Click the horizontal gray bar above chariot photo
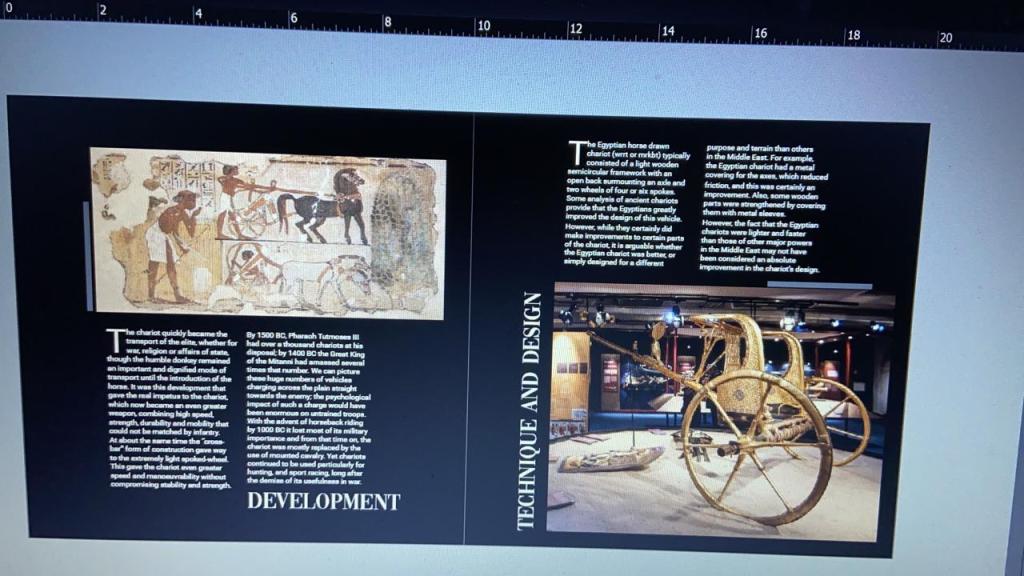Image resolution: width=1024 pixels, height=576 pixels. pos(818,286)
